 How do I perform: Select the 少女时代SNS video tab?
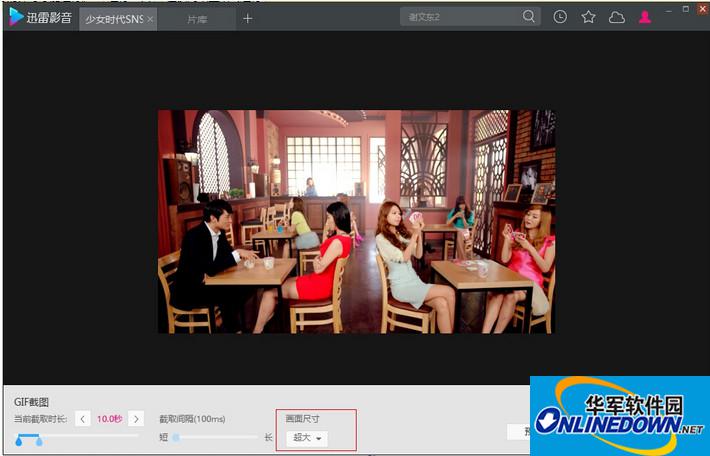[x=112, y=19]
